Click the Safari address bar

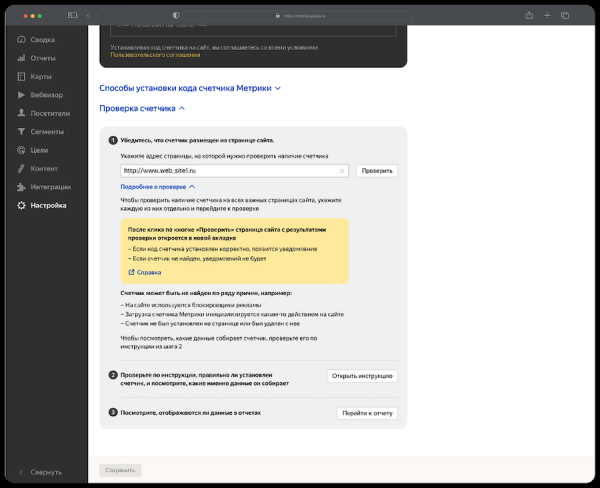point(298,16)
